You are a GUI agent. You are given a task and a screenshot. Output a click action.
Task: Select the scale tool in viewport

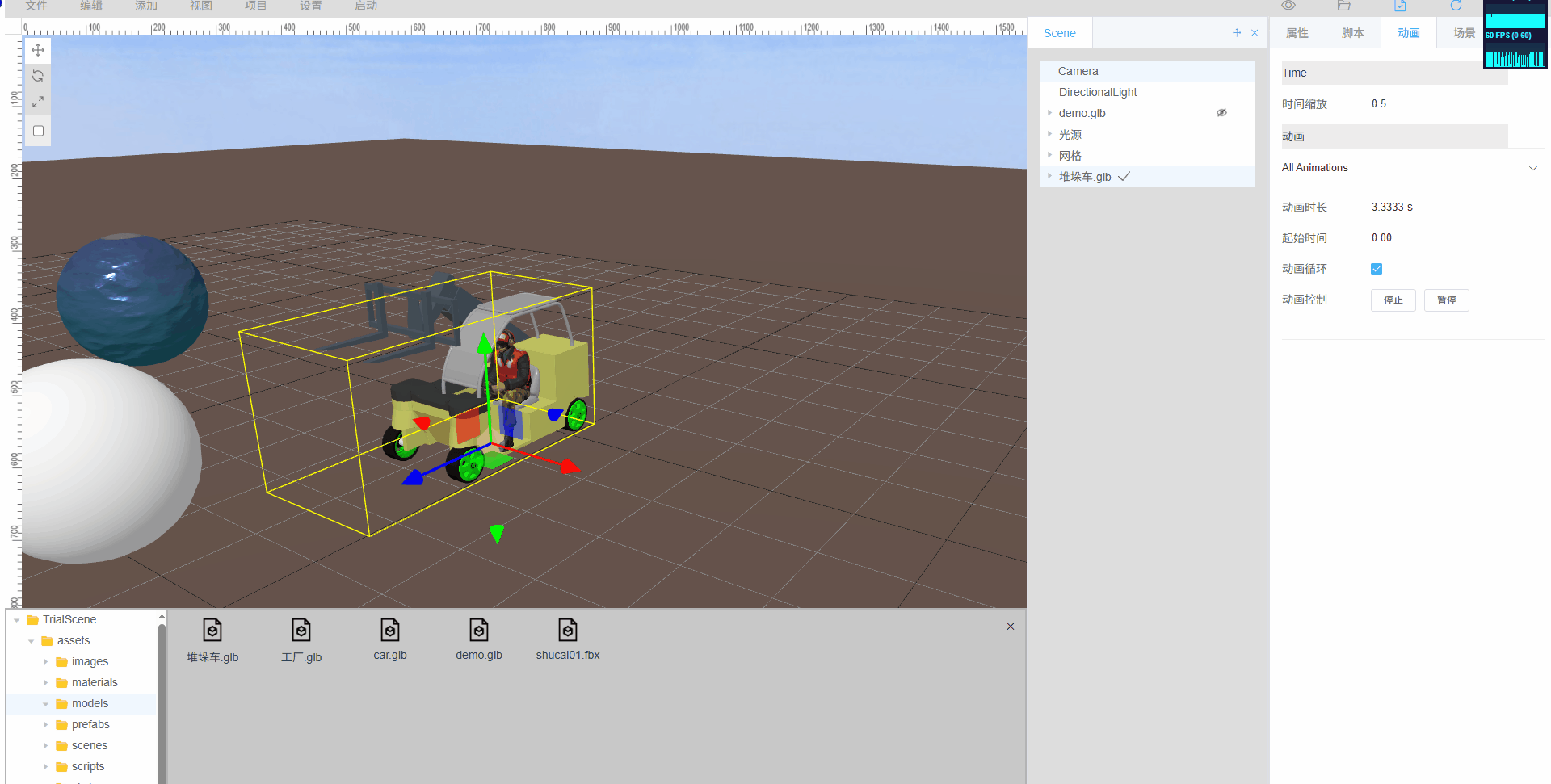tap(38, 103)
